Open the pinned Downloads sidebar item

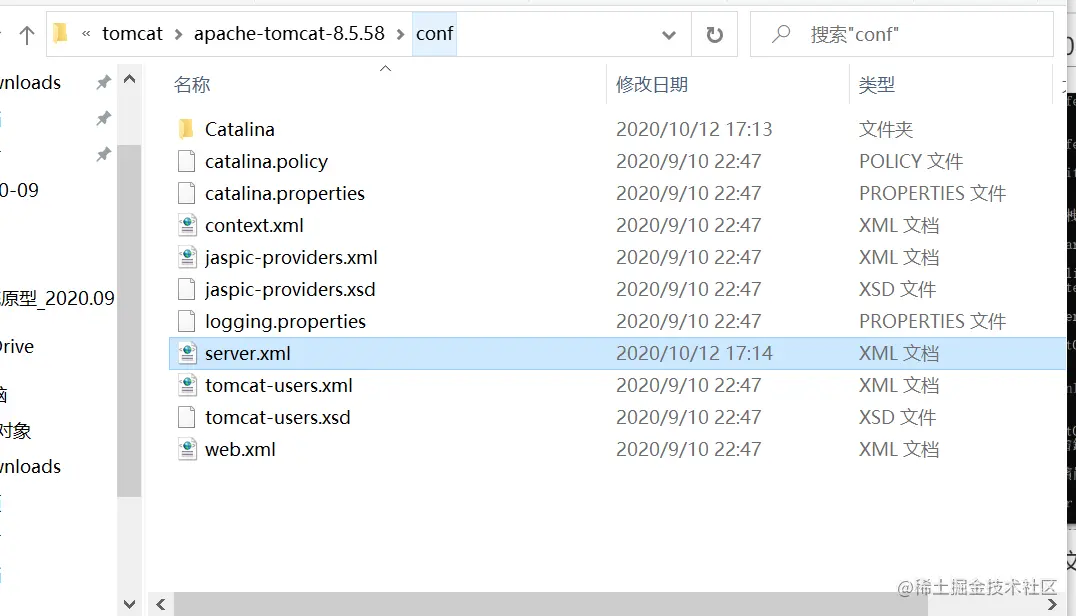[x=30, y=82]
